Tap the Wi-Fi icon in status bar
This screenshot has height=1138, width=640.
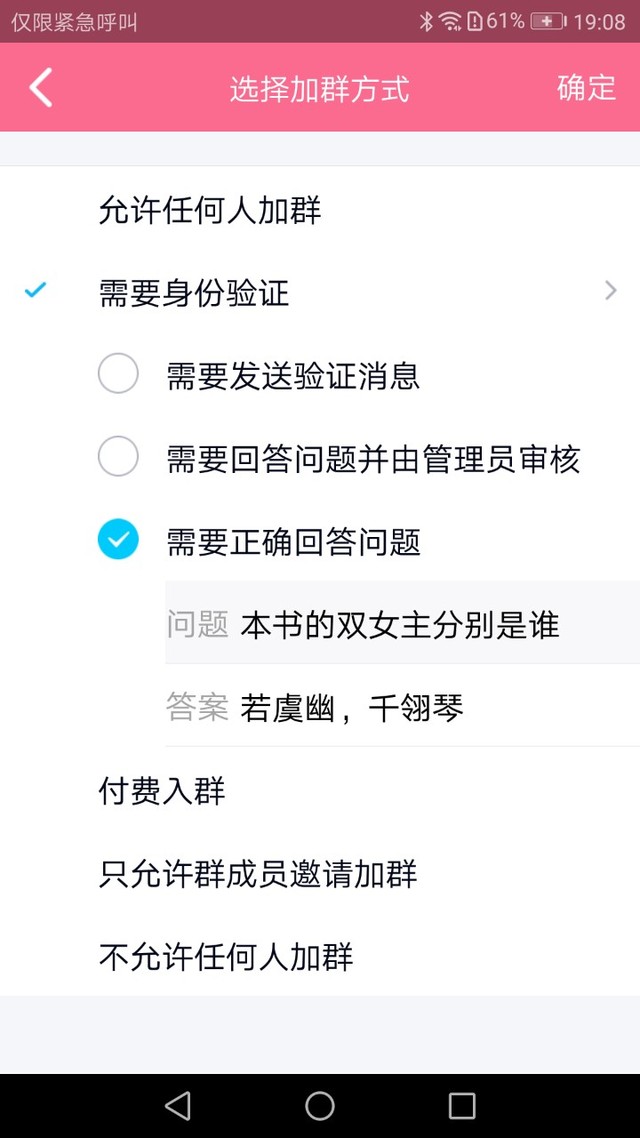point(450,21)
